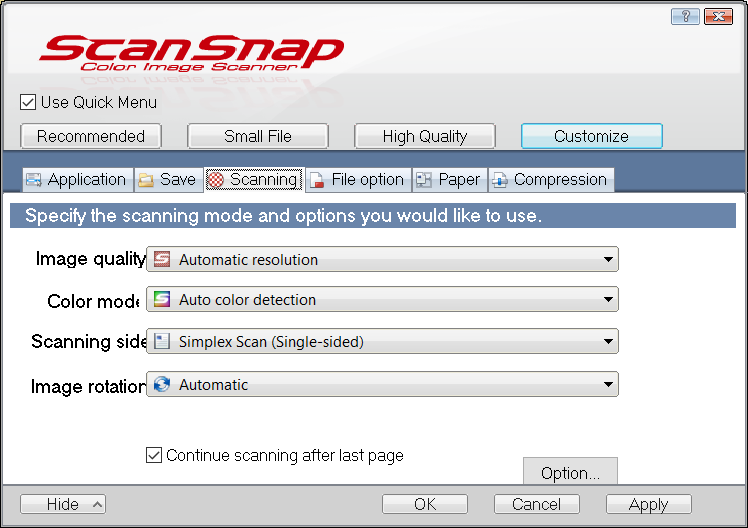Open the Scanning side dropdown arrow
This screenshot has width=748, height=528.
[x=608, y=342]
